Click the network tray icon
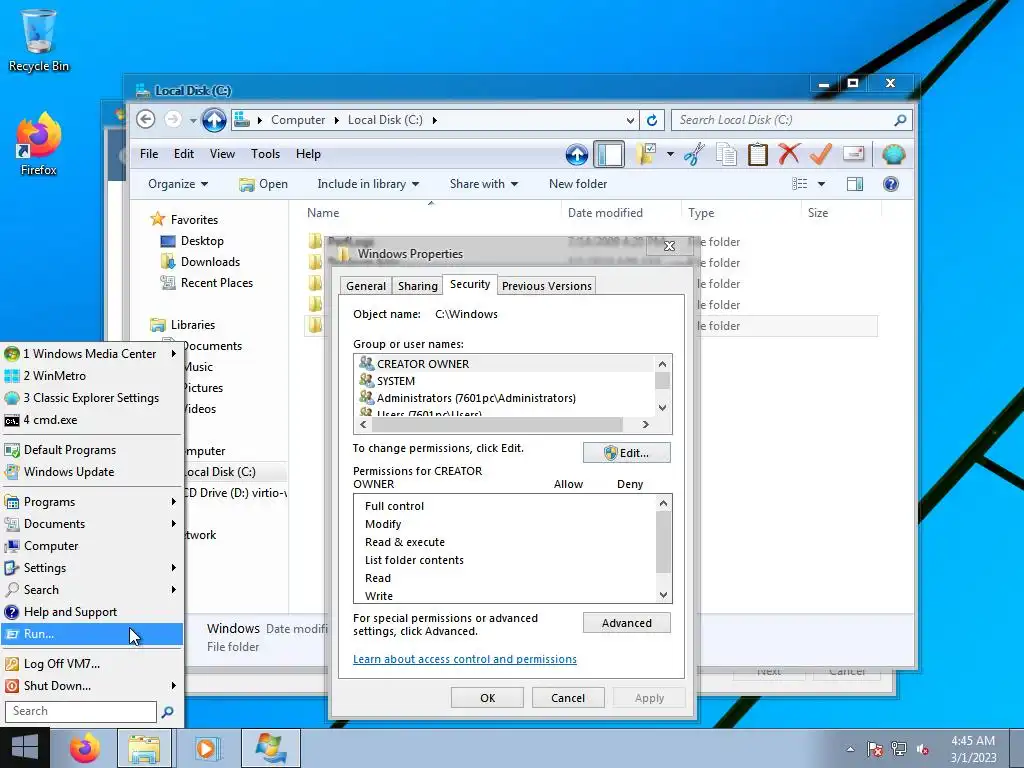This screenshot has width=1024, height=768. coord(899,749)
